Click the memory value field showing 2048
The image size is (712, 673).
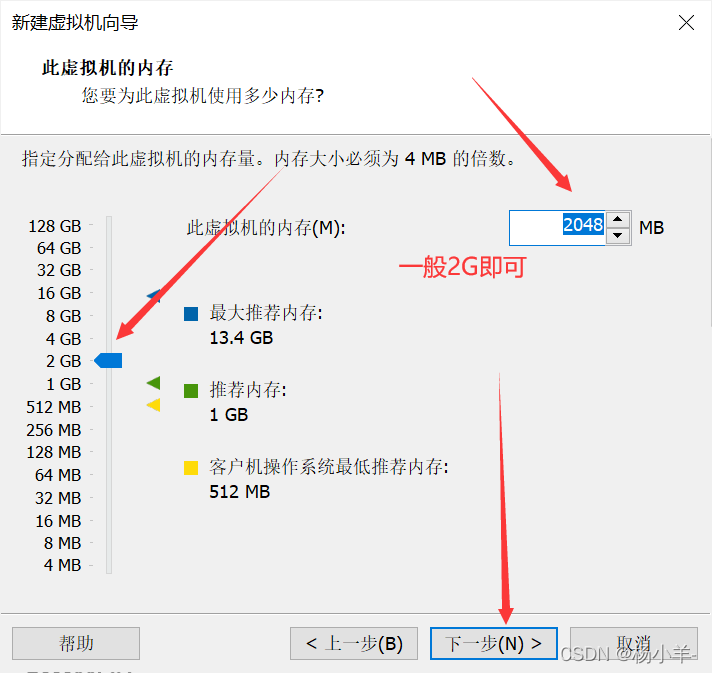(557, 228)
